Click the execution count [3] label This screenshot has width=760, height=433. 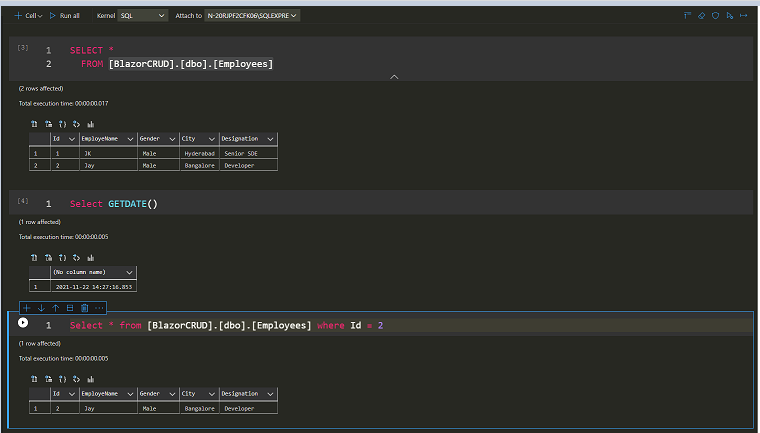[x=23, y=48]
